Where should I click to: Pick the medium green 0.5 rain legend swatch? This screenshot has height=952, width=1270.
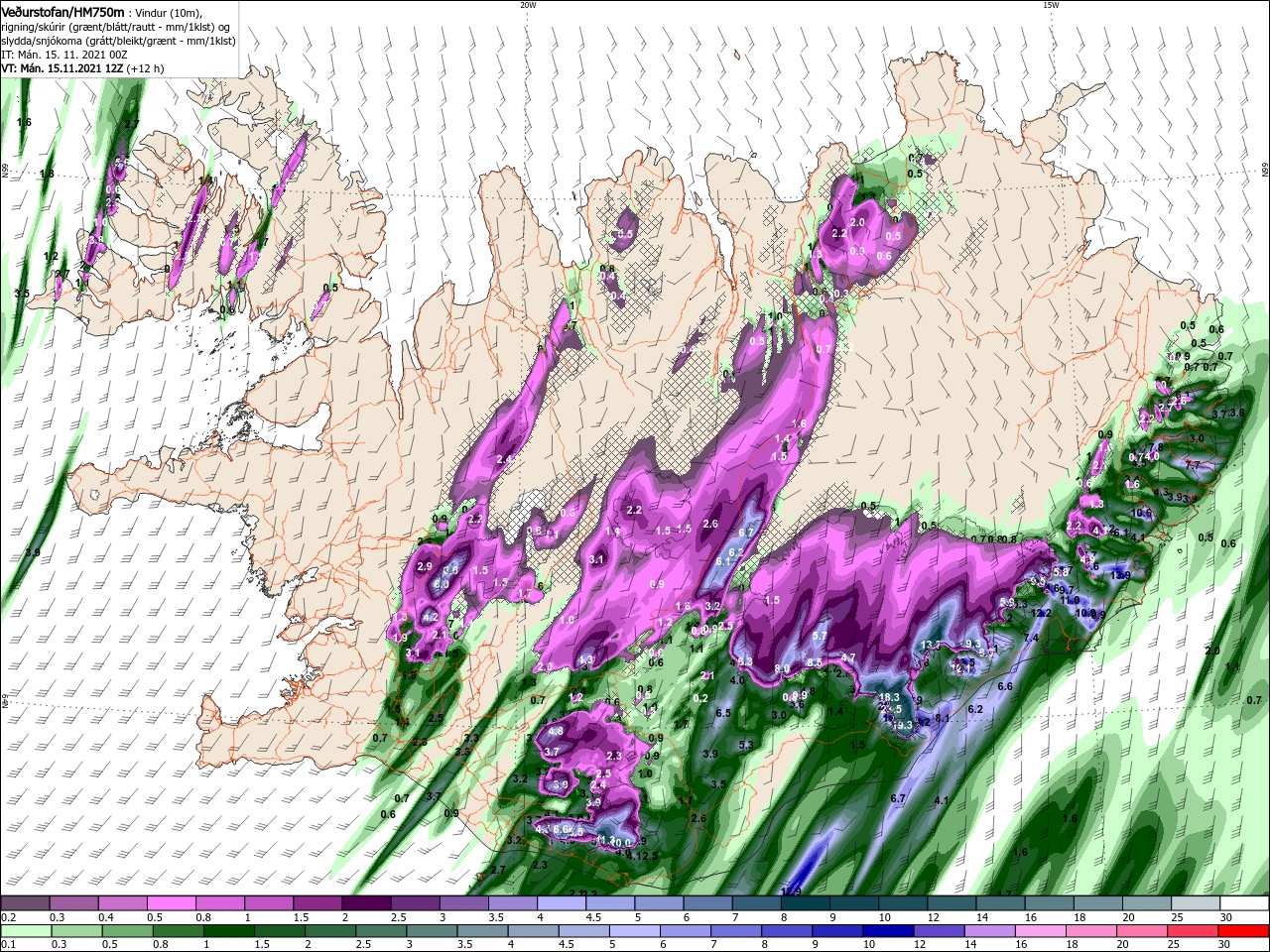(x=128, y=931)
